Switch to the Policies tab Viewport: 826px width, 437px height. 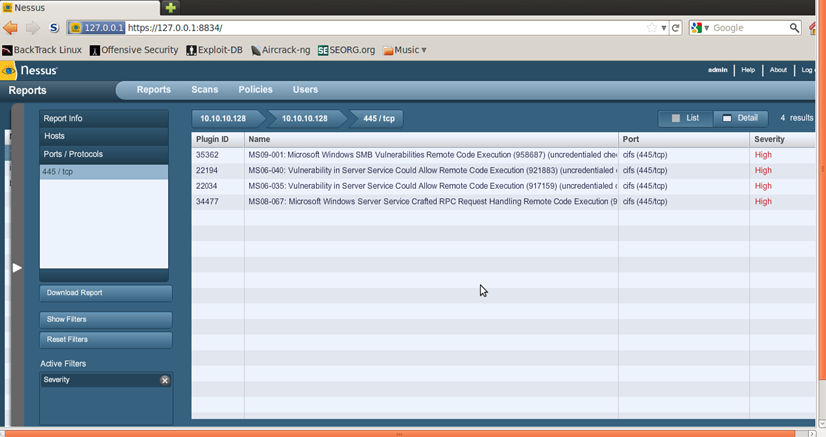[x=255, y=90]
